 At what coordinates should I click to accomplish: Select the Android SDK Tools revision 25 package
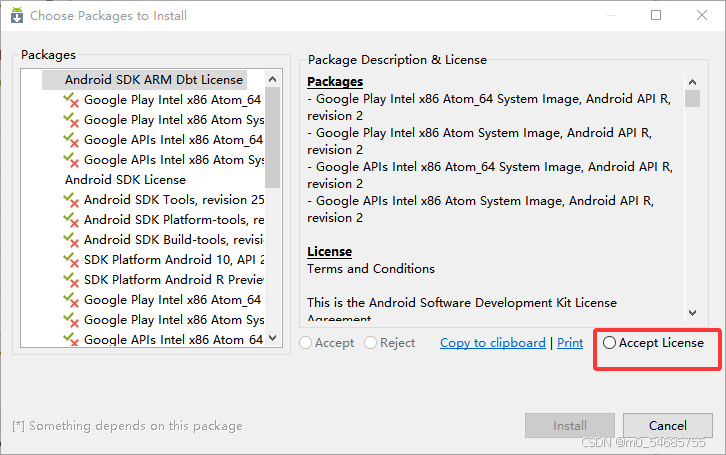(x=174, y=200)
